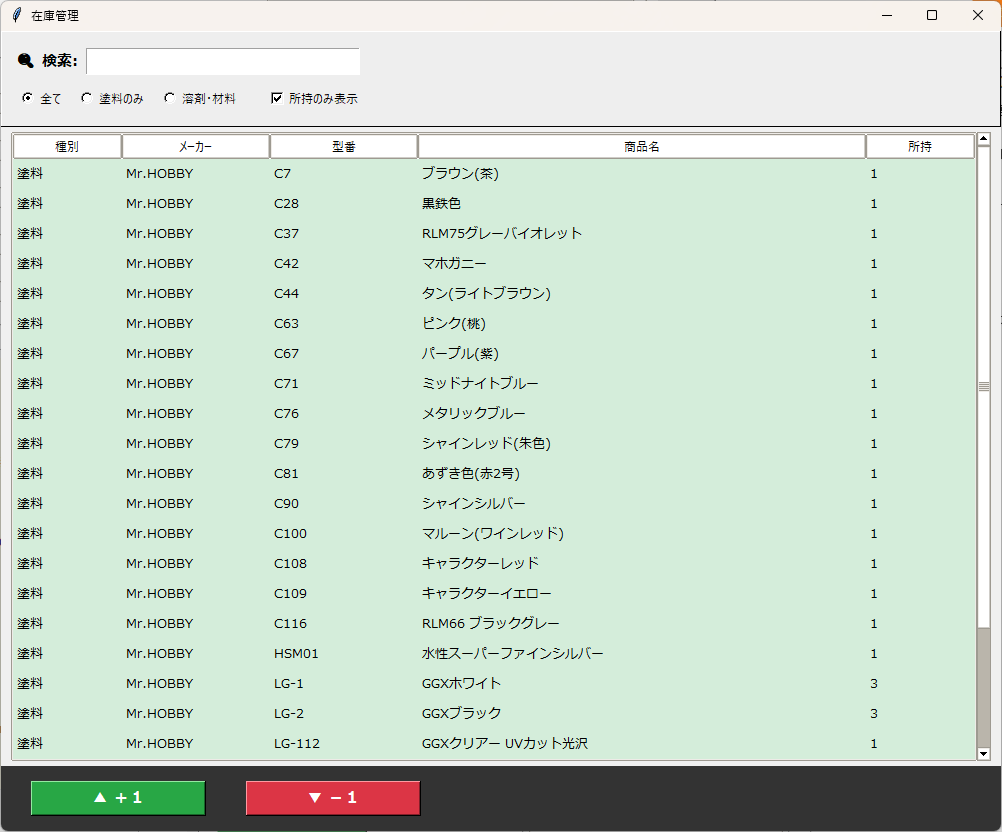Click the vertical scrollbar thumb
Screen dimensions: 1002x832
click(983, 386)
